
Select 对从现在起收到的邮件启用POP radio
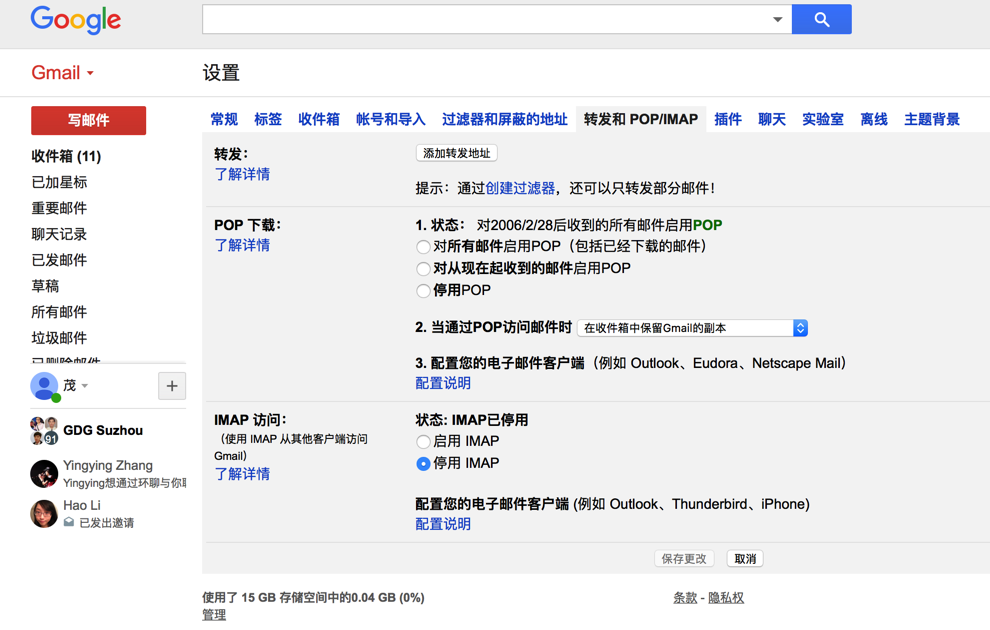coord(423,269)
